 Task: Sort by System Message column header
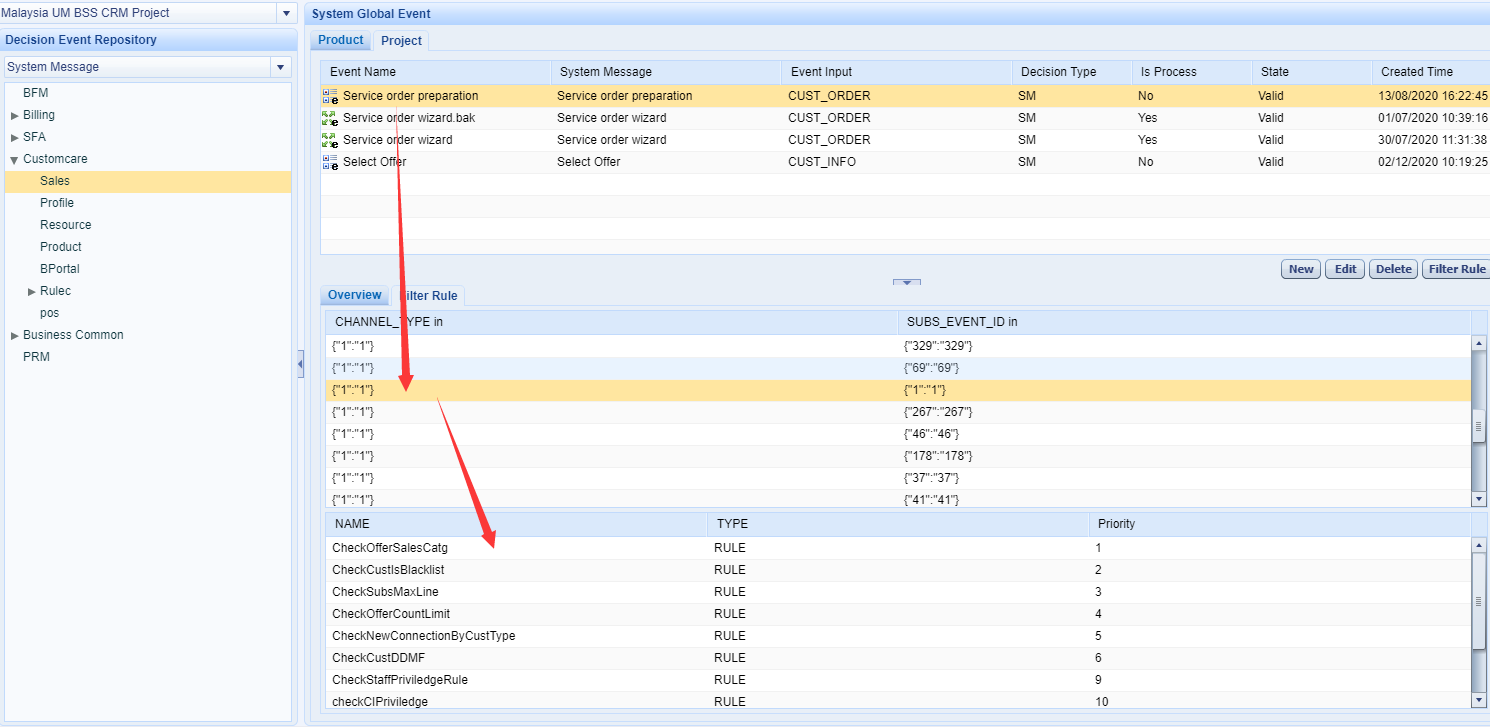point(666,72)
